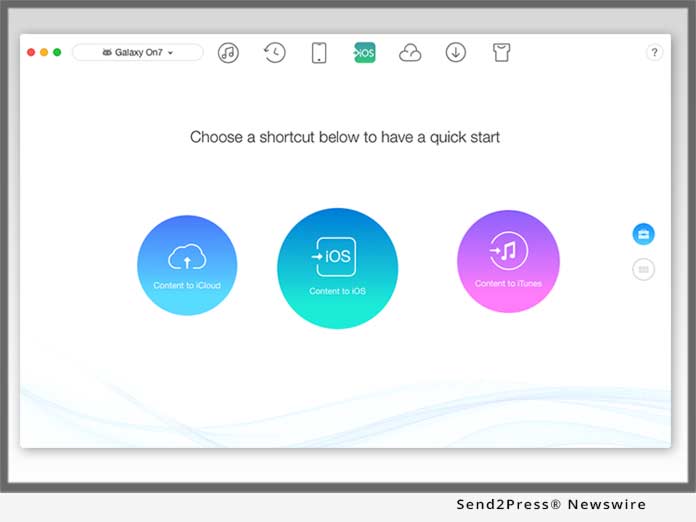696x522 pixels.
Task: Close the window with red button
Action: point(31,52)
